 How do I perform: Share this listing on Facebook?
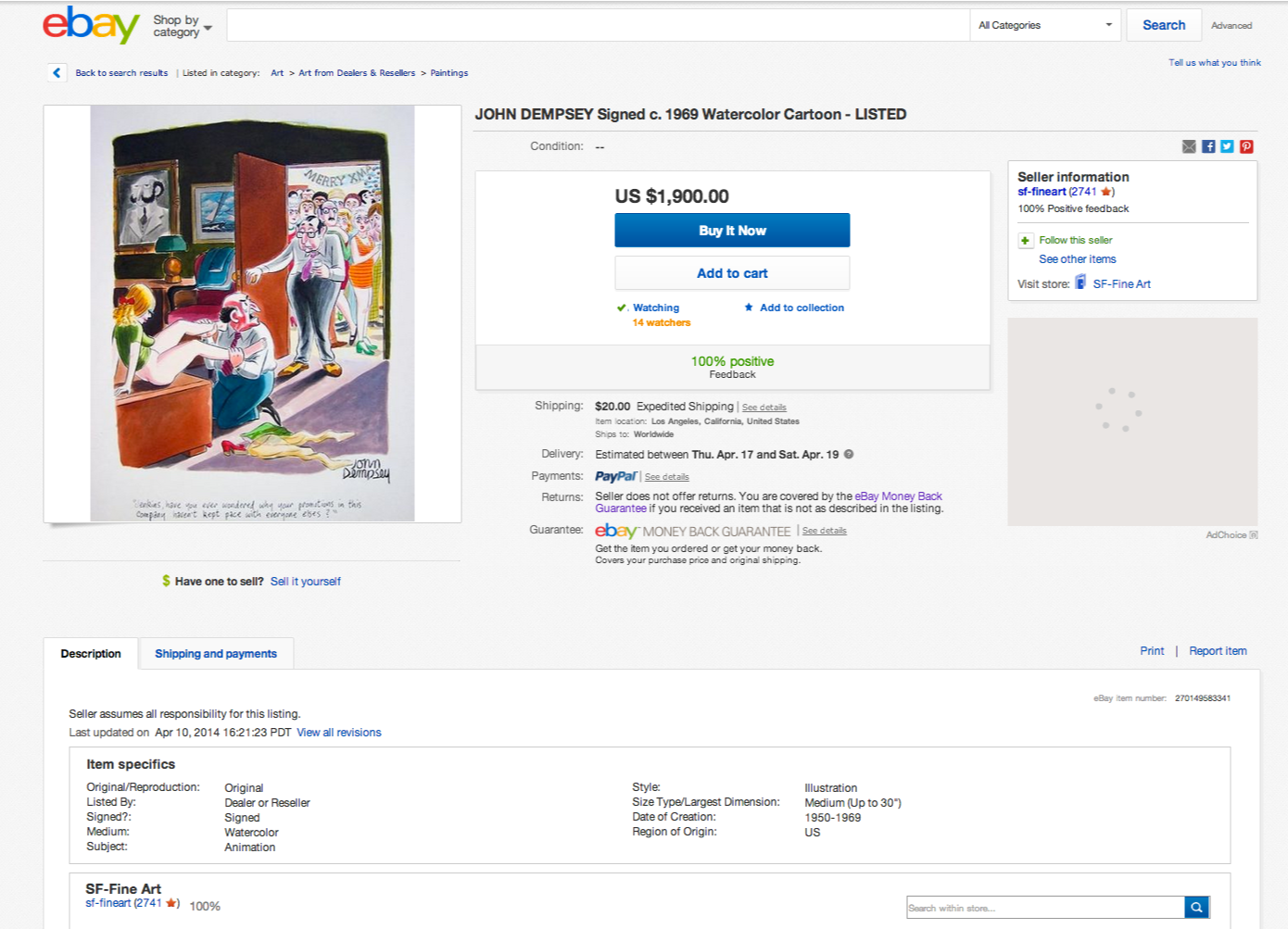1208,146
